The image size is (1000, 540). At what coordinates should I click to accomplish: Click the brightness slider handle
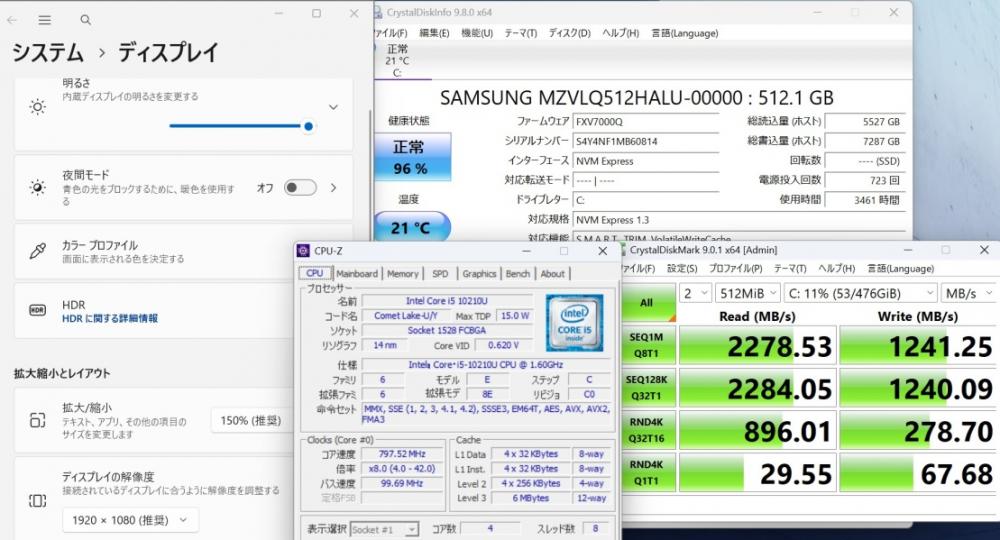[x=308, y=126]
